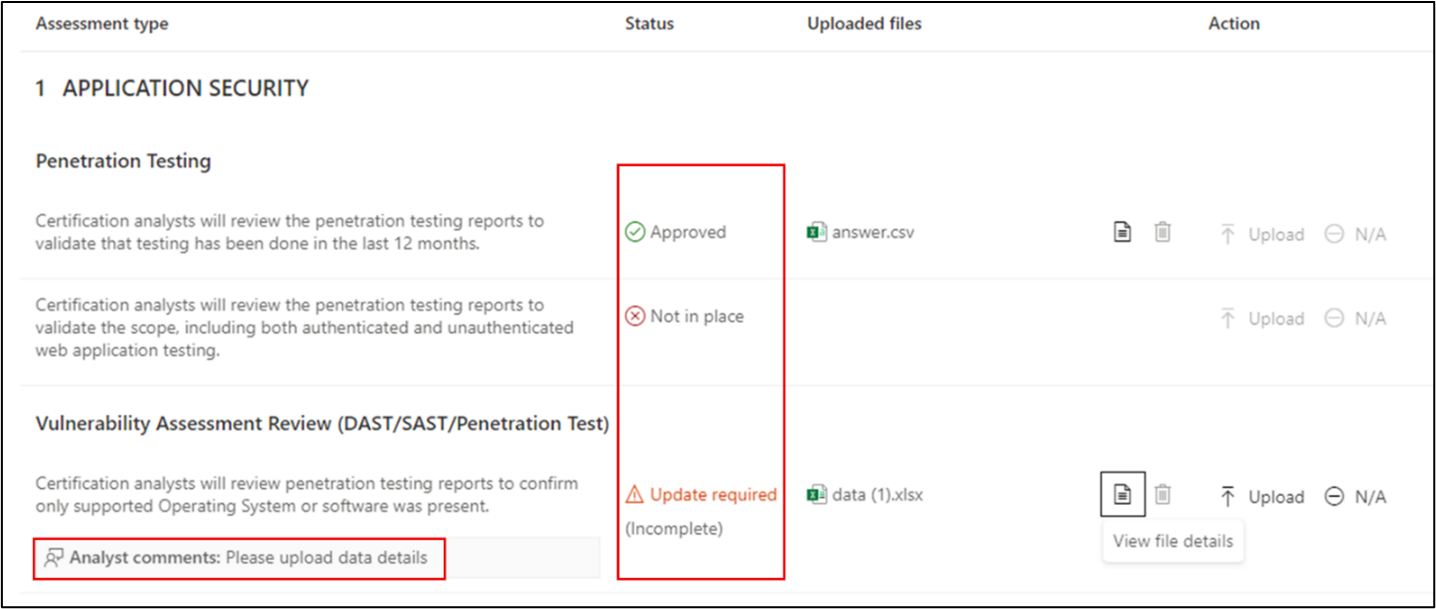Click Upload in the vulnerability assessment row

click(x=1275, y=496)
